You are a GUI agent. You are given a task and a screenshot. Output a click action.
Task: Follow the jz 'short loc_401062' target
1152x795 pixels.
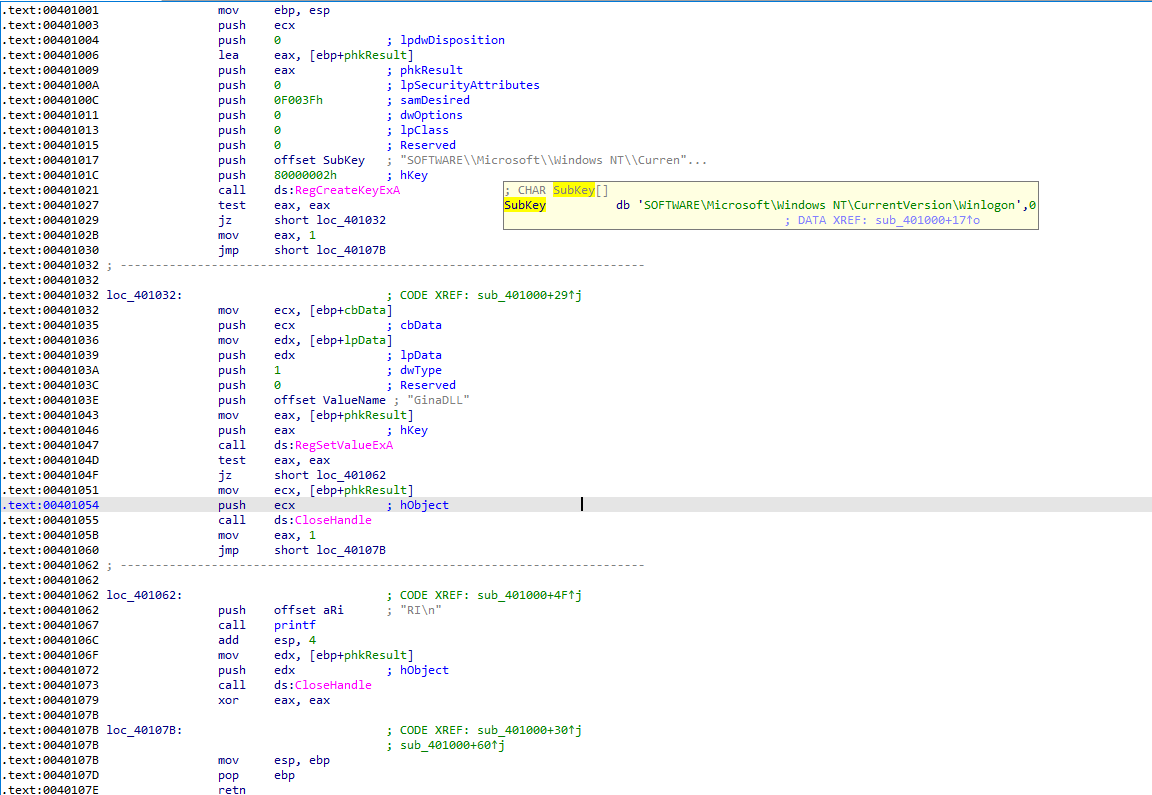(330, 475)
